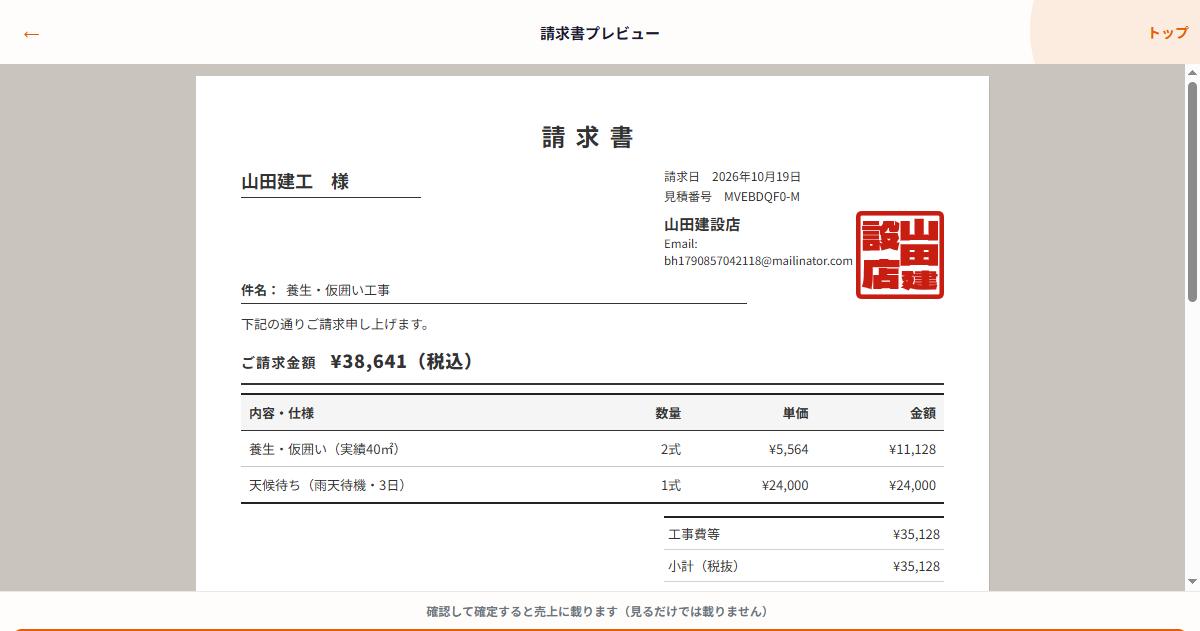Click the total amount ¥38,641(税込)

[401, 362]
